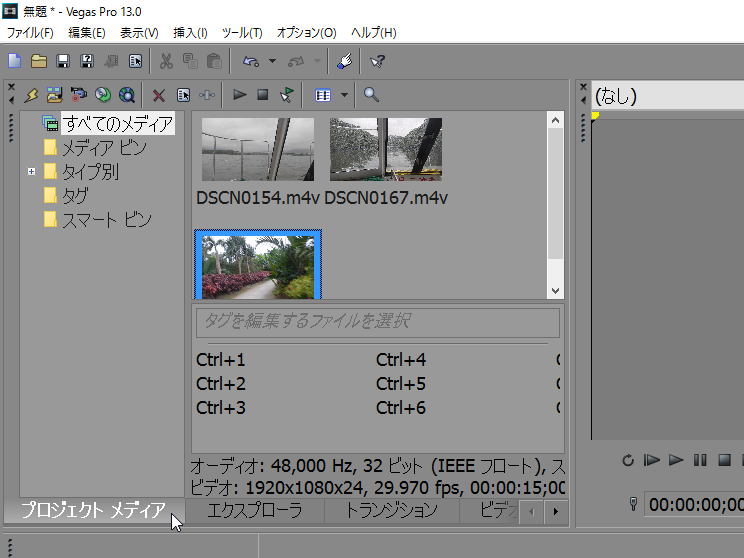This screenshot has height=558, width=744.
Task: Click the Ctrl+2 tag shortcut
Action: 221,384
